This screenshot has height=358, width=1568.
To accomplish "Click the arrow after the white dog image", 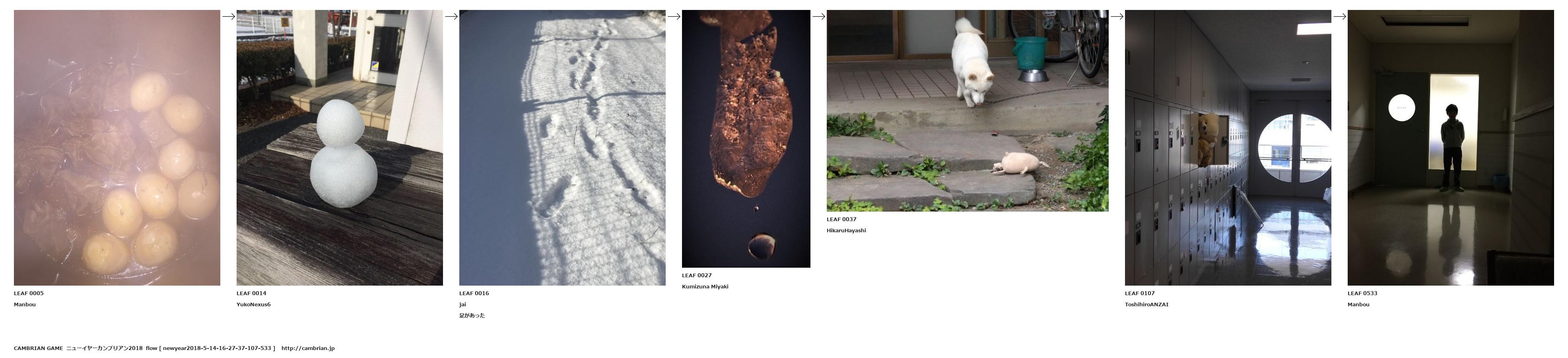I will click(1117, 16).
